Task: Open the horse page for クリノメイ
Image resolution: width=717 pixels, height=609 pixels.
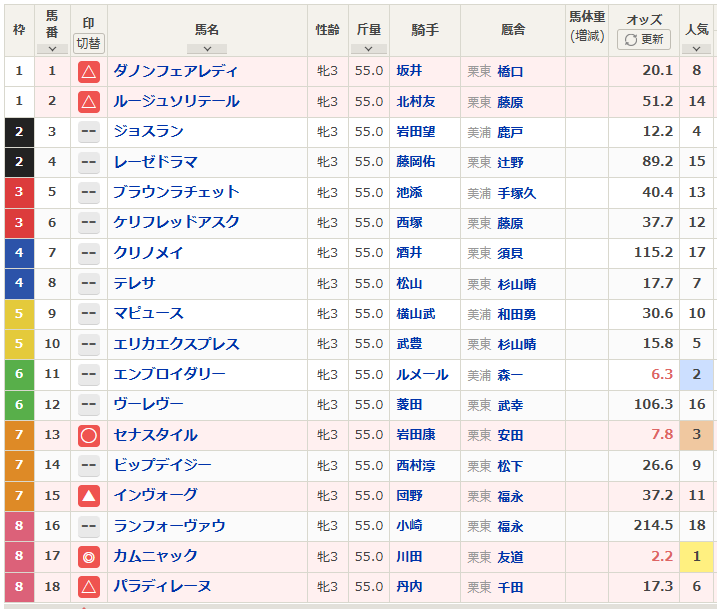Action: [x=149, y=253]
